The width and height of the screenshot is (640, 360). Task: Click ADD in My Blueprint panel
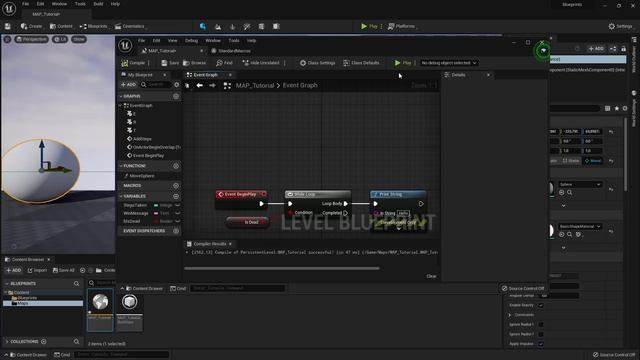click(x=128, y=84)
